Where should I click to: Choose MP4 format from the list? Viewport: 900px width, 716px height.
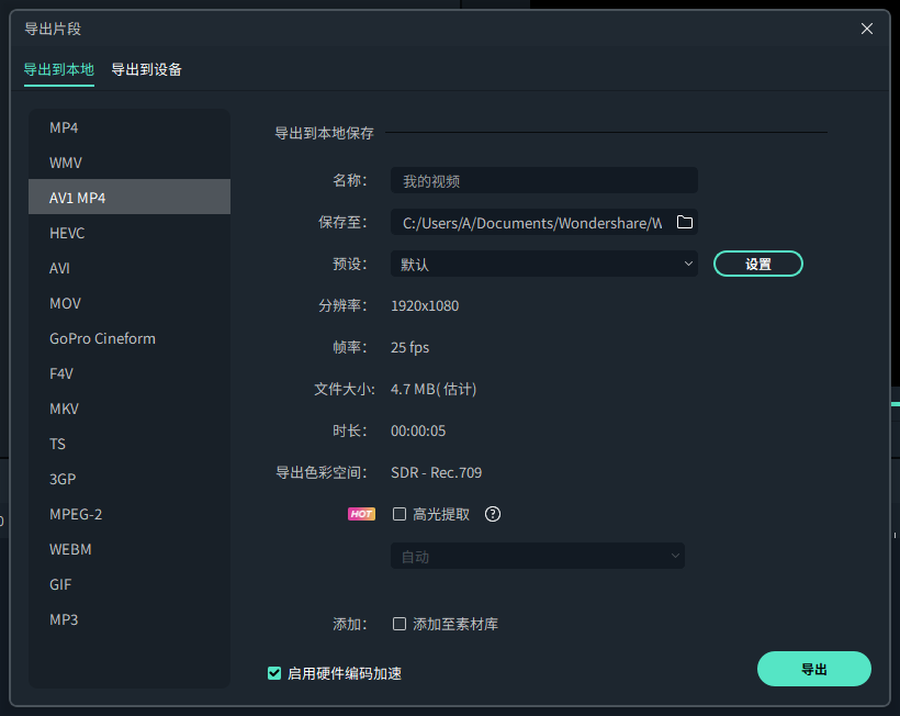click(x=64, y=128)
